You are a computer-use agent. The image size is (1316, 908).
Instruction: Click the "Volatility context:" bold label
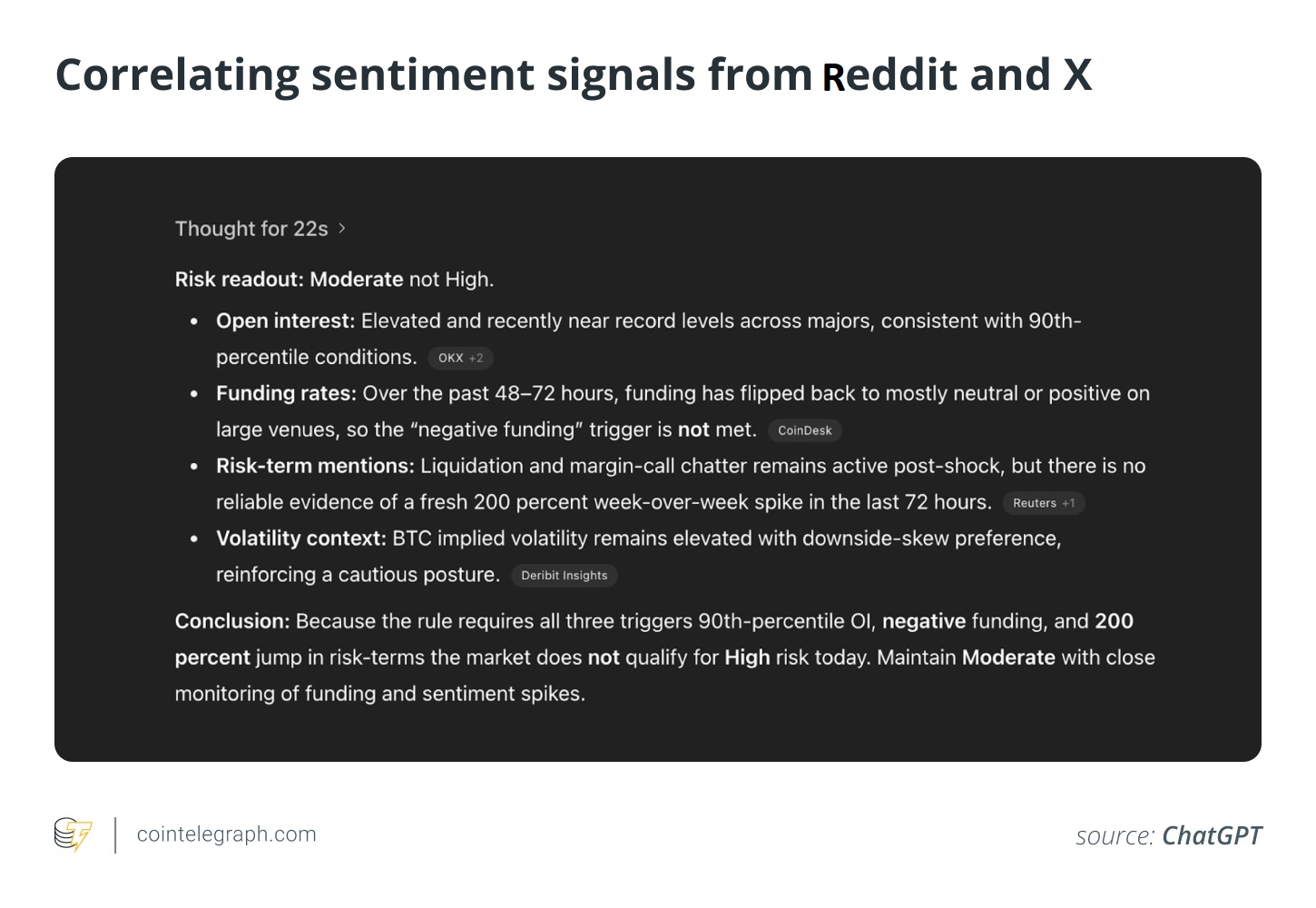point(301,539)
